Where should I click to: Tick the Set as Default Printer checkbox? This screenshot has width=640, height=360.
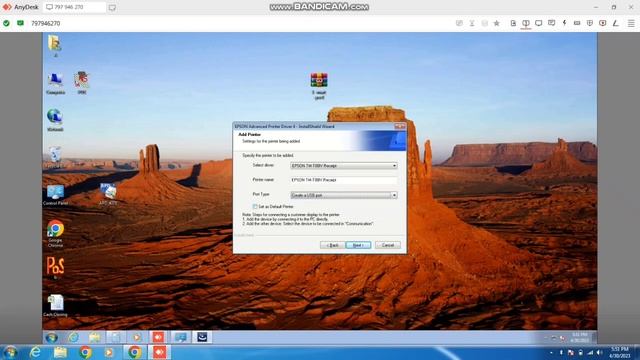pos(255,207)
